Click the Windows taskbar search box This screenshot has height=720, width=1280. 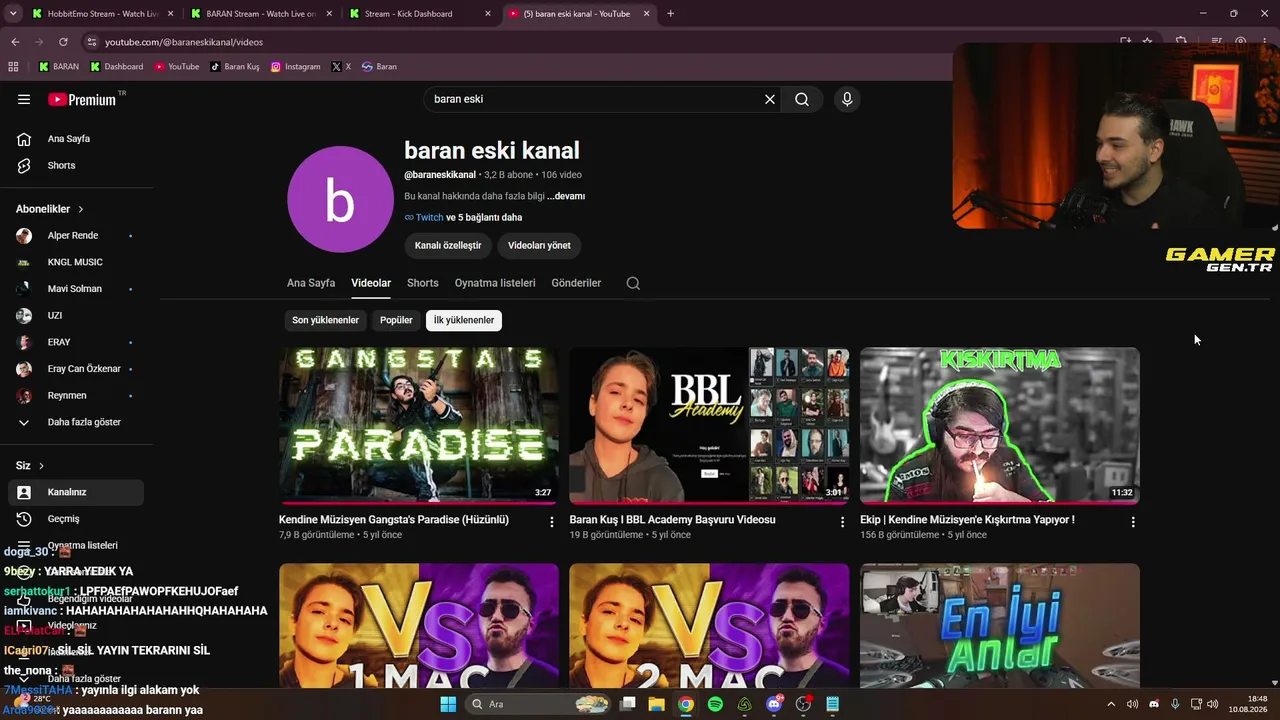539,704
